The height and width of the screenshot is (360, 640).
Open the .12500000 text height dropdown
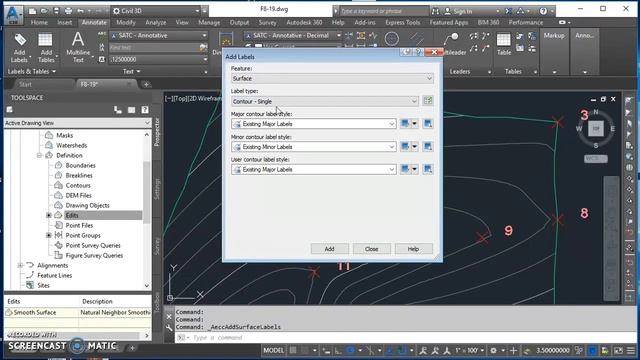point(158,60)
